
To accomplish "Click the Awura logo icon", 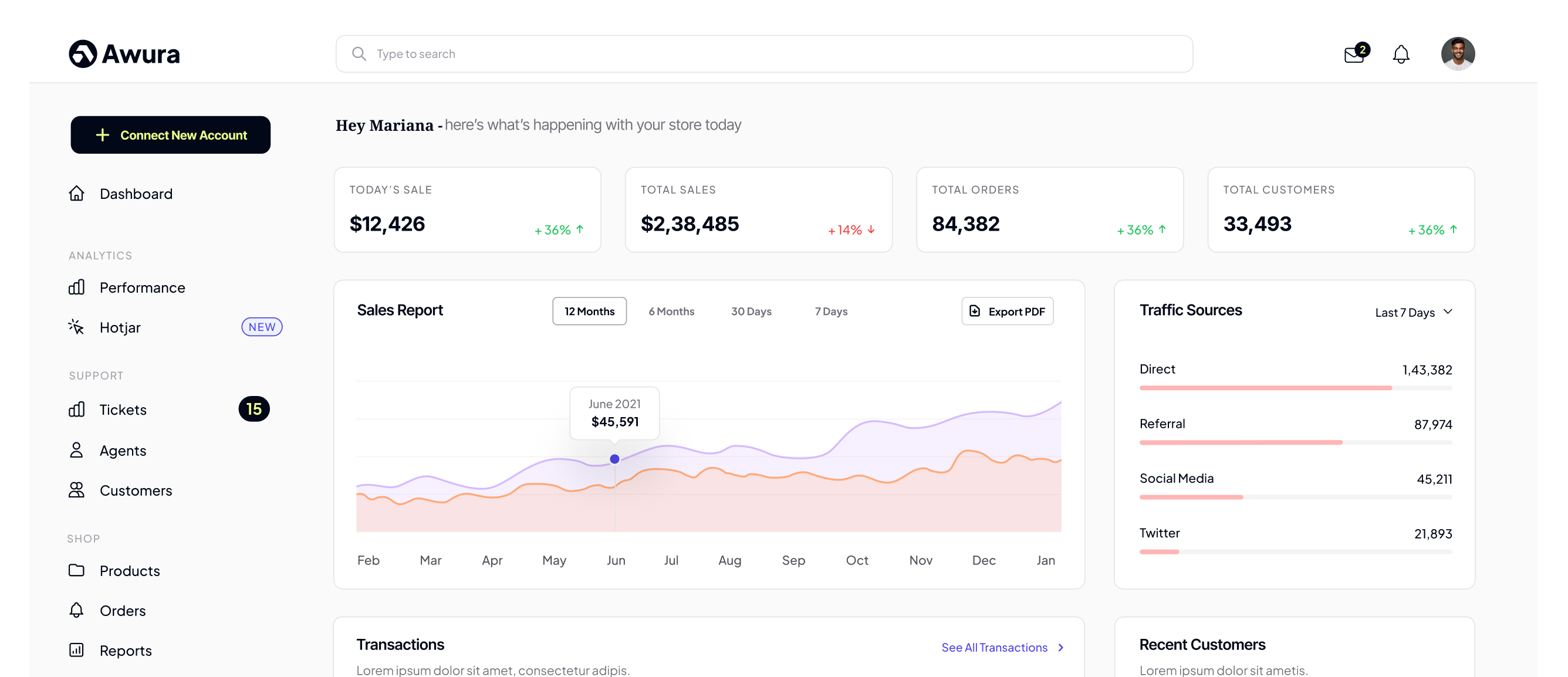I will point(83,54).
